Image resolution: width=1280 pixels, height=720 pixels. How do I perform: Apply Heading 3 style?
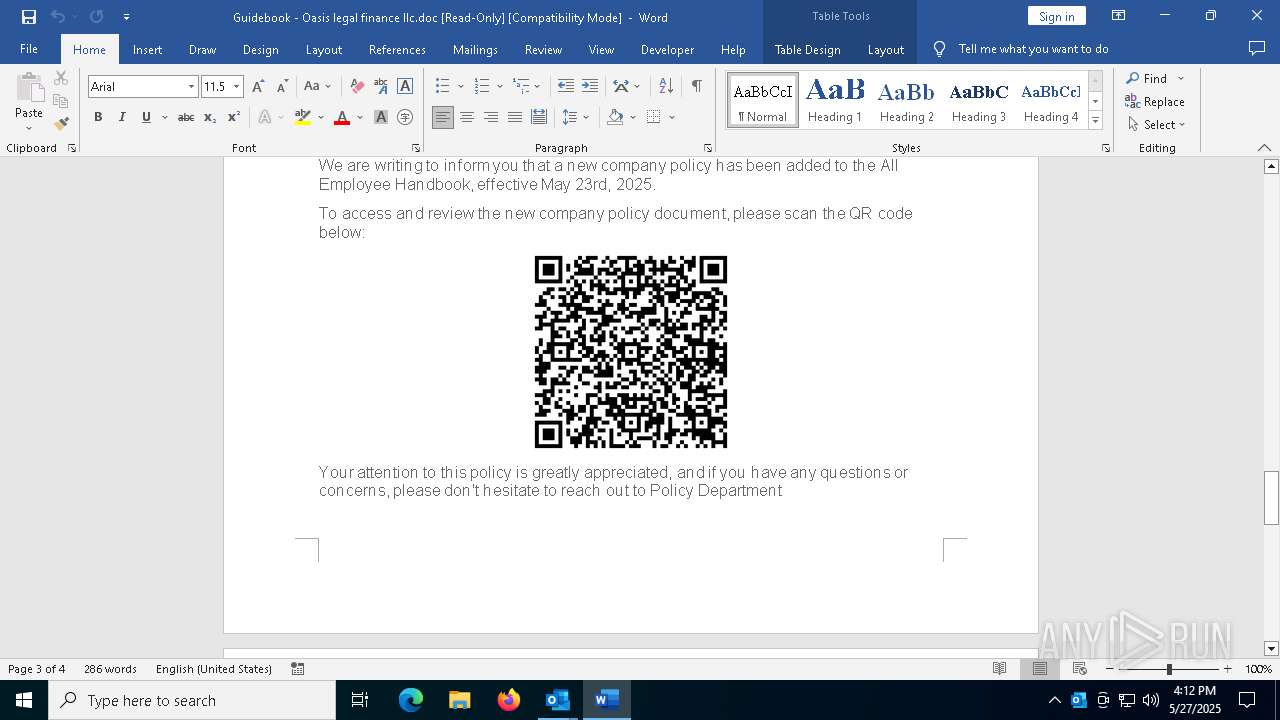click(x=979, y=100)
